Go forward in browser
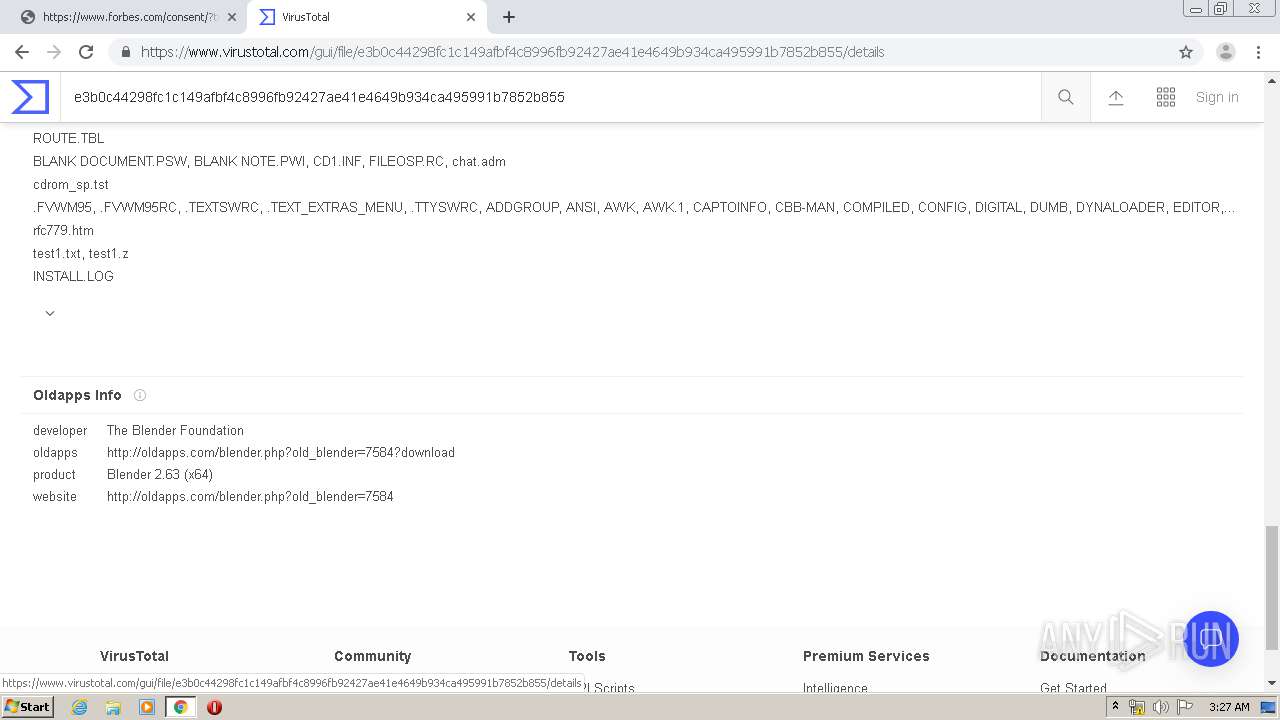1280x720 pixels. pyautogui.click(x=54, y=52)
